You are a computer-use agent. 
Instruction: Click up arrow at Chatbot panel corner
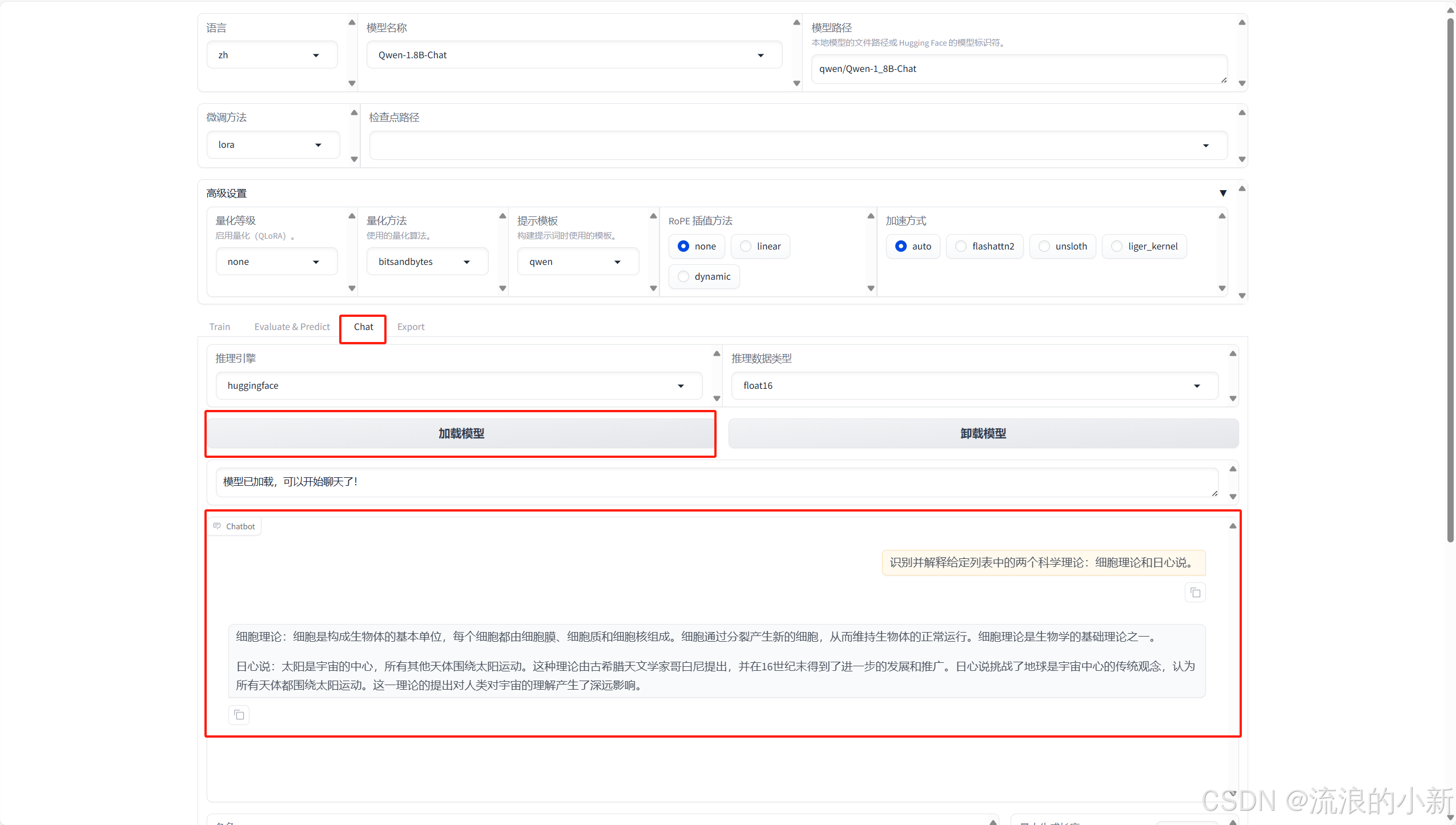pos(1233,526)
